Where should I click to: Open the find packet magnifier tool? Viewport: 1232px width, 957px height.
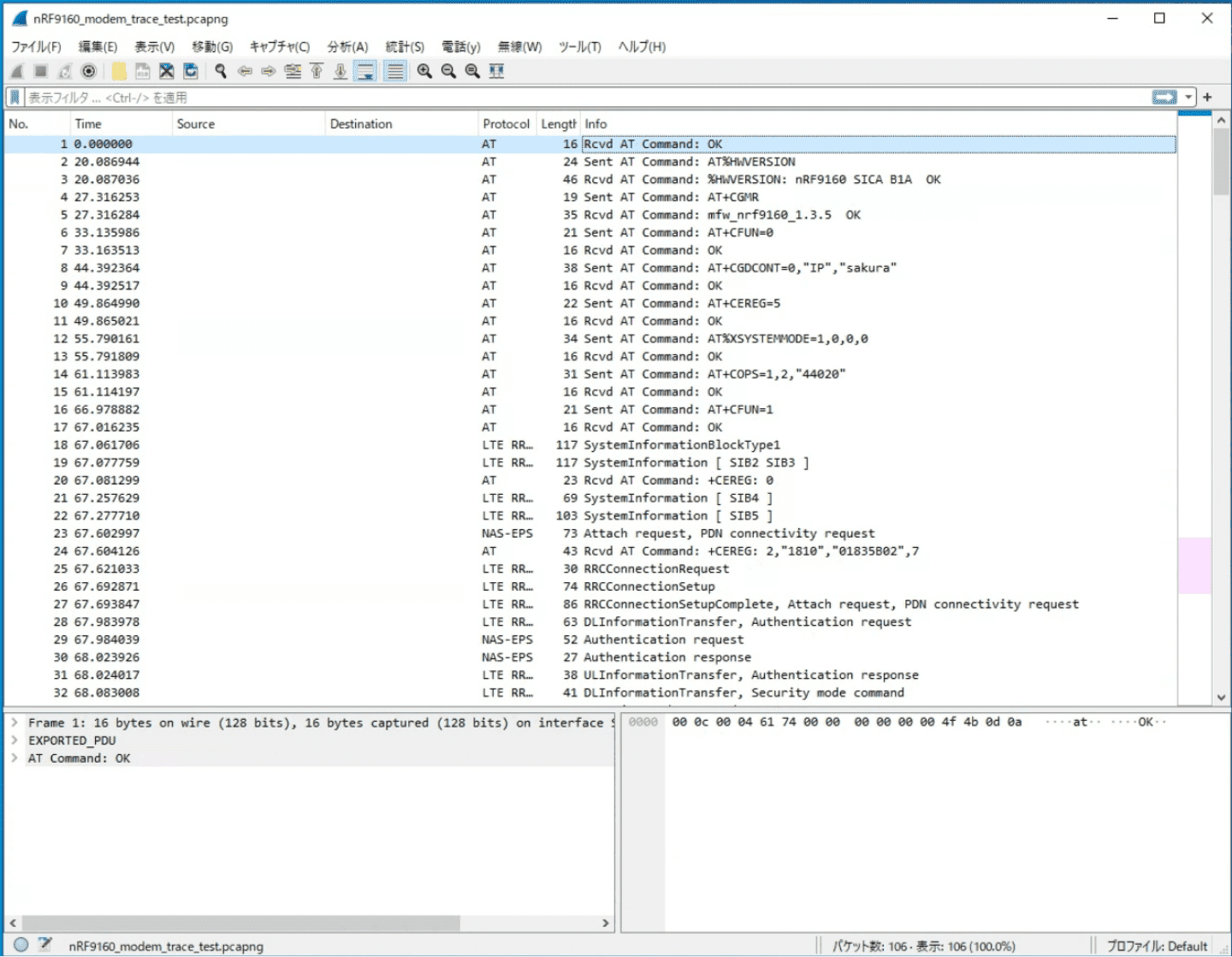point(221,71)
